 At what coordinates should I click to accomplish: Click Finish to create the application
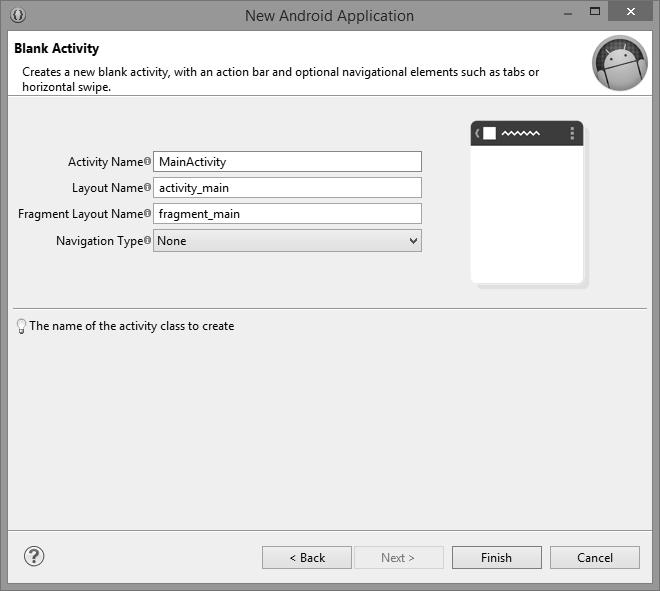[497, 558]
